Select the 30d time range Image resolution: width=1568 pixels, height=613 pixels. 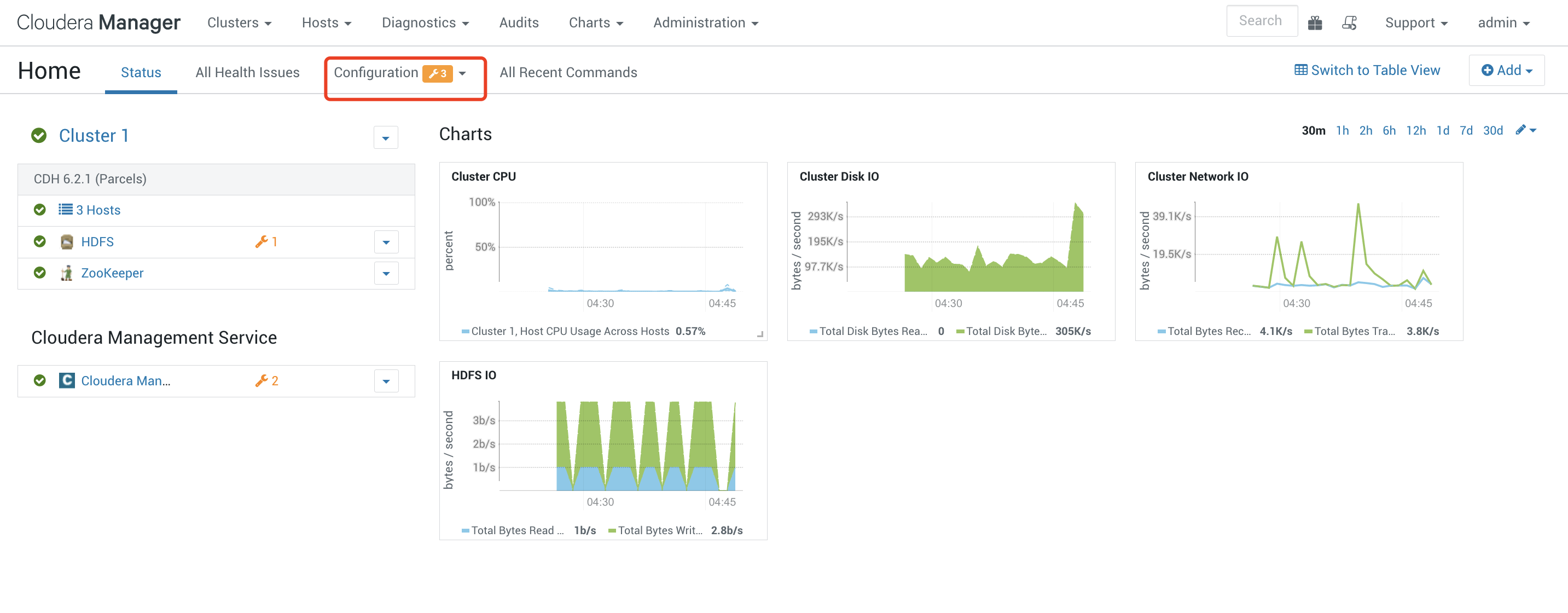click(x=1492, y=130)
